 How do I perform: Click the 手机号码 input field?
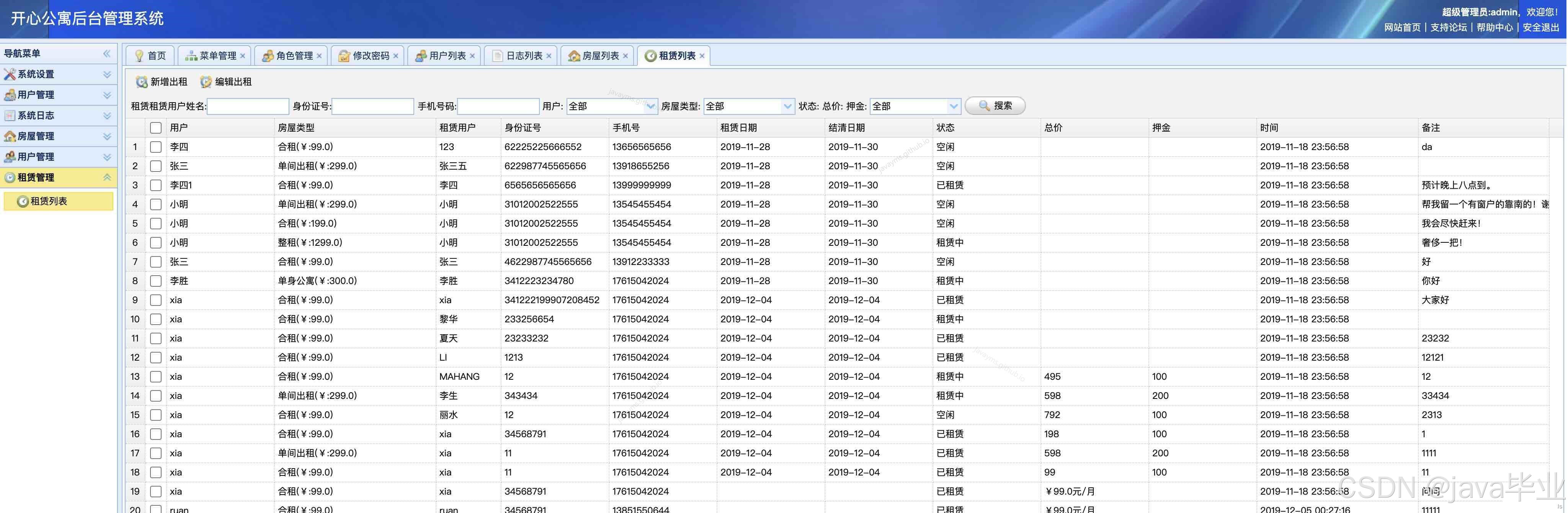coord(498,106)
